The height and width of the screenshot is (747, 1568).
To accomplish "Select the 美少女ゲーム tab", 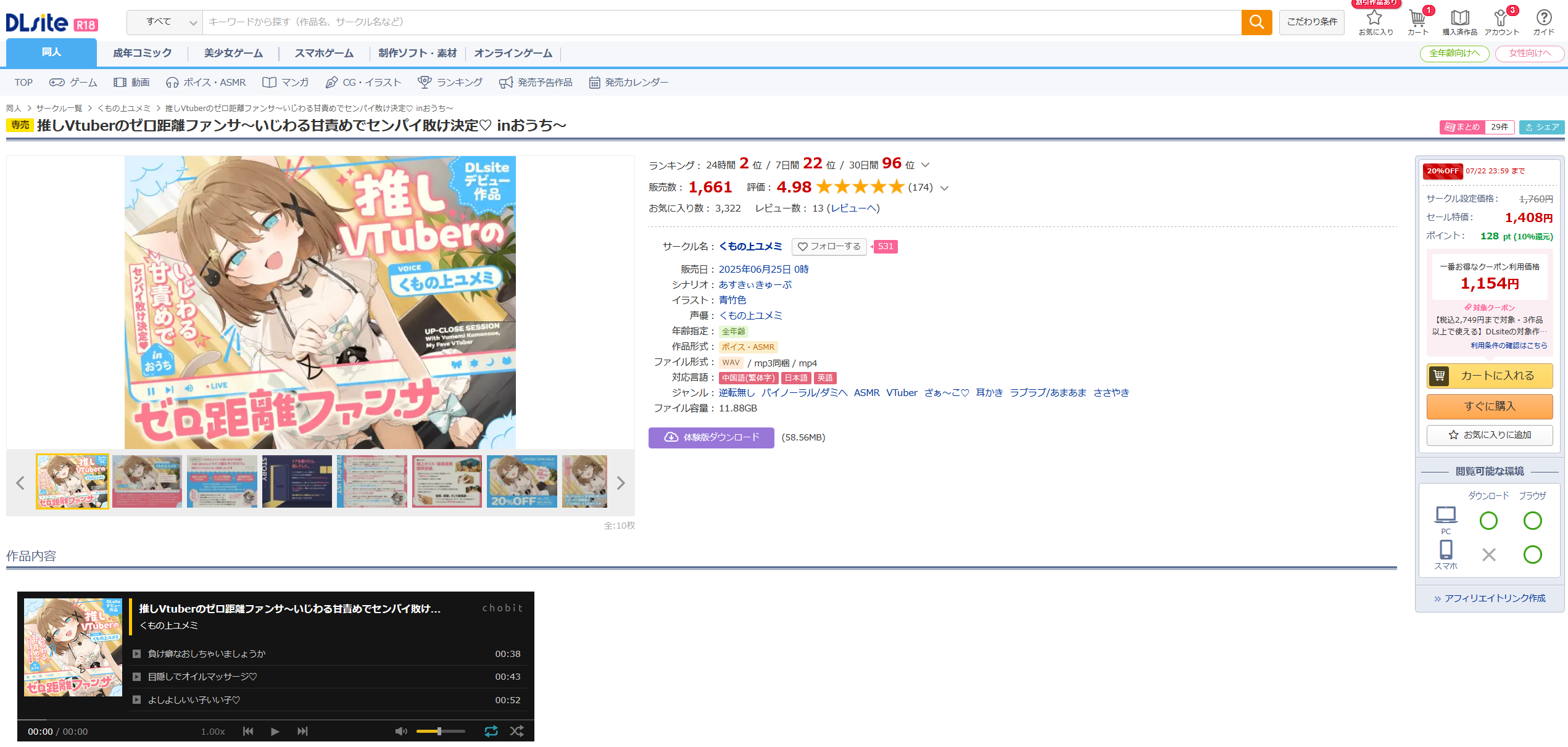I will (x=233, y=53).
